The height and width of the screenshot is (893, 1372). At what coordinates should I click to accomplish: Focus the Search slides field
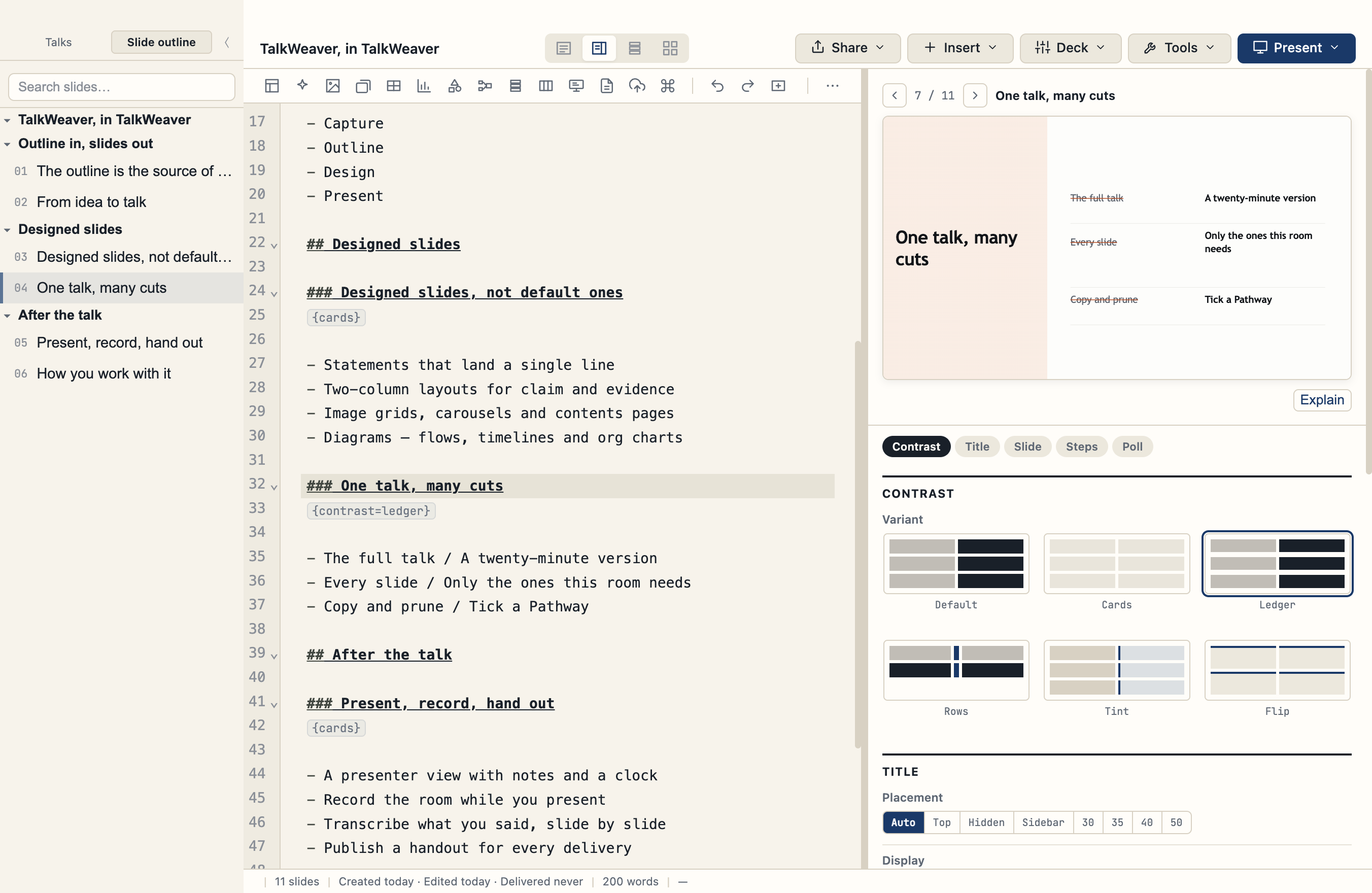tap(122, 86)
